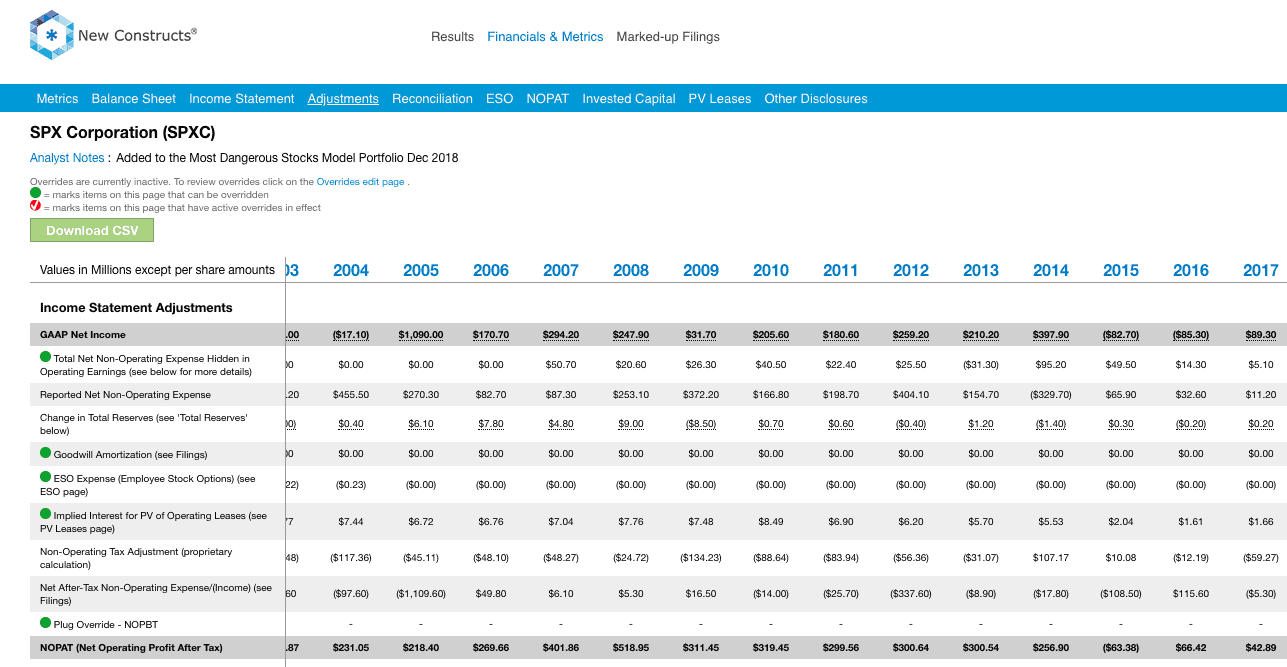
Task: Open the NOPAT tab
Action: (547, 98)
